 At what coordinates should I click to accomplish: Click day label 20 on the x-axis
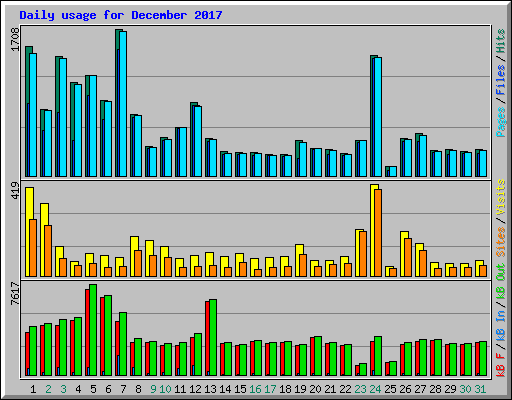click(315, 389)
